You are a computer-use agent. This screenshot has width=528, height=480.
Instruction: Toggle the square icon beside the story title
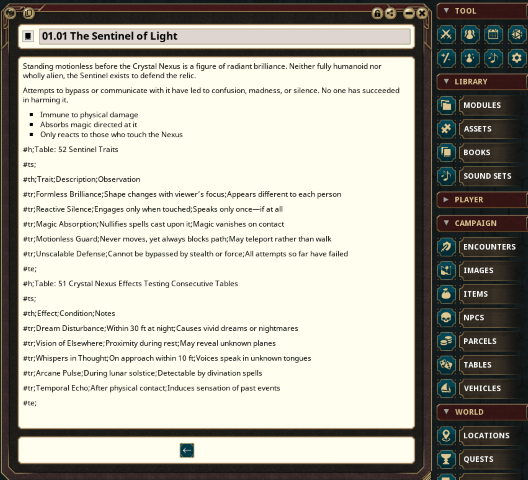[x=28, y=36]
